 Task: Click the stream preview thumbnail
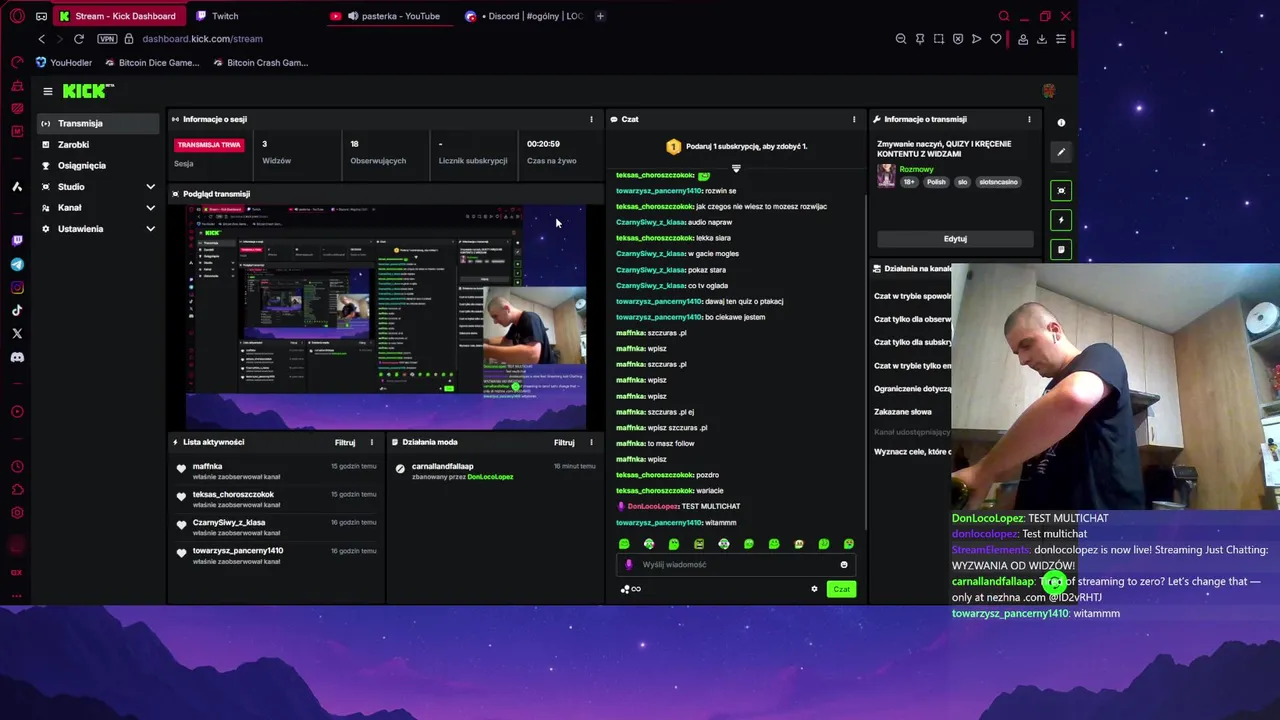(385, 317)
